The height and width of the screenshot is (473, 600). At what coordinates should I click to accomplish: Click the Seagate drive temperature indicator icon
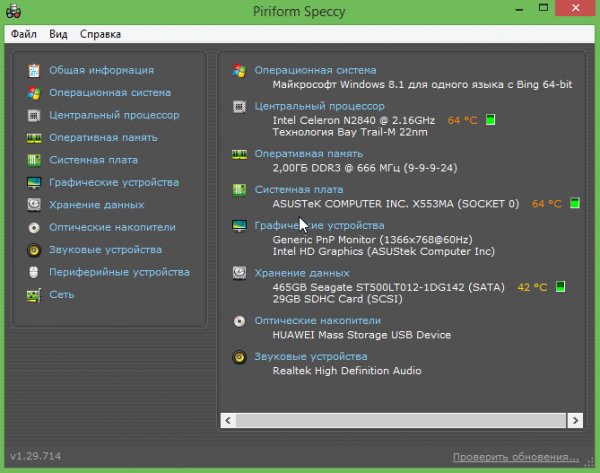point(560,286)
